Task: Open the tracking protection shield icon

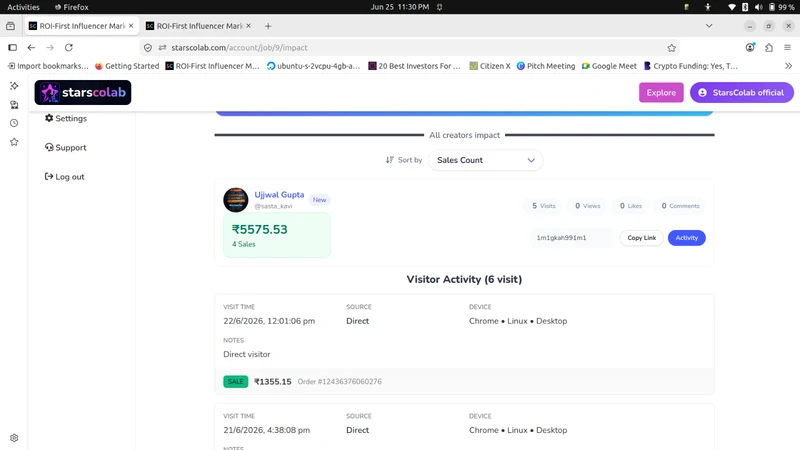Action: [x=148, y=47]
